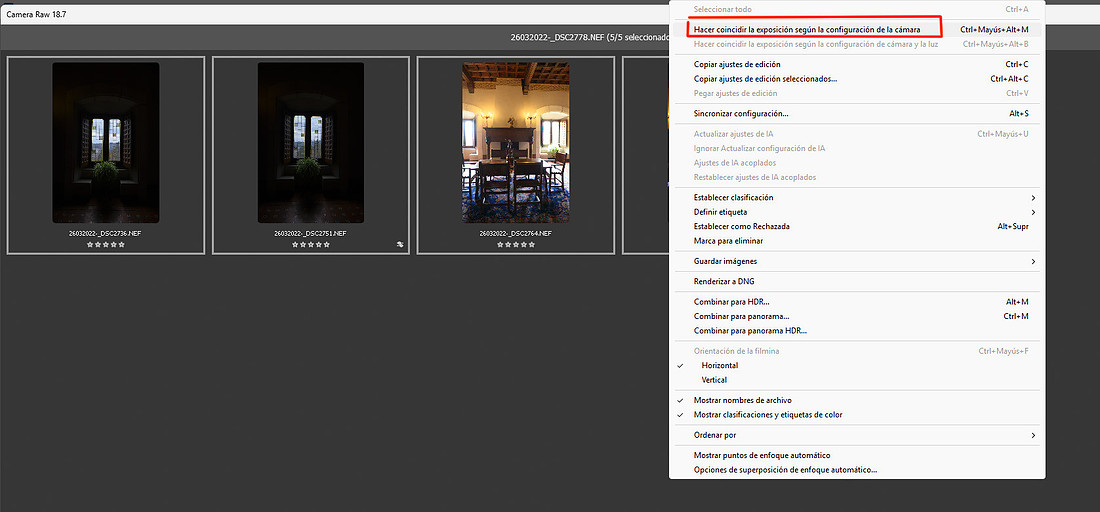
Task: Click Pegar ajustes de edición
Action: pyautogui.click(x=857, y=93)
